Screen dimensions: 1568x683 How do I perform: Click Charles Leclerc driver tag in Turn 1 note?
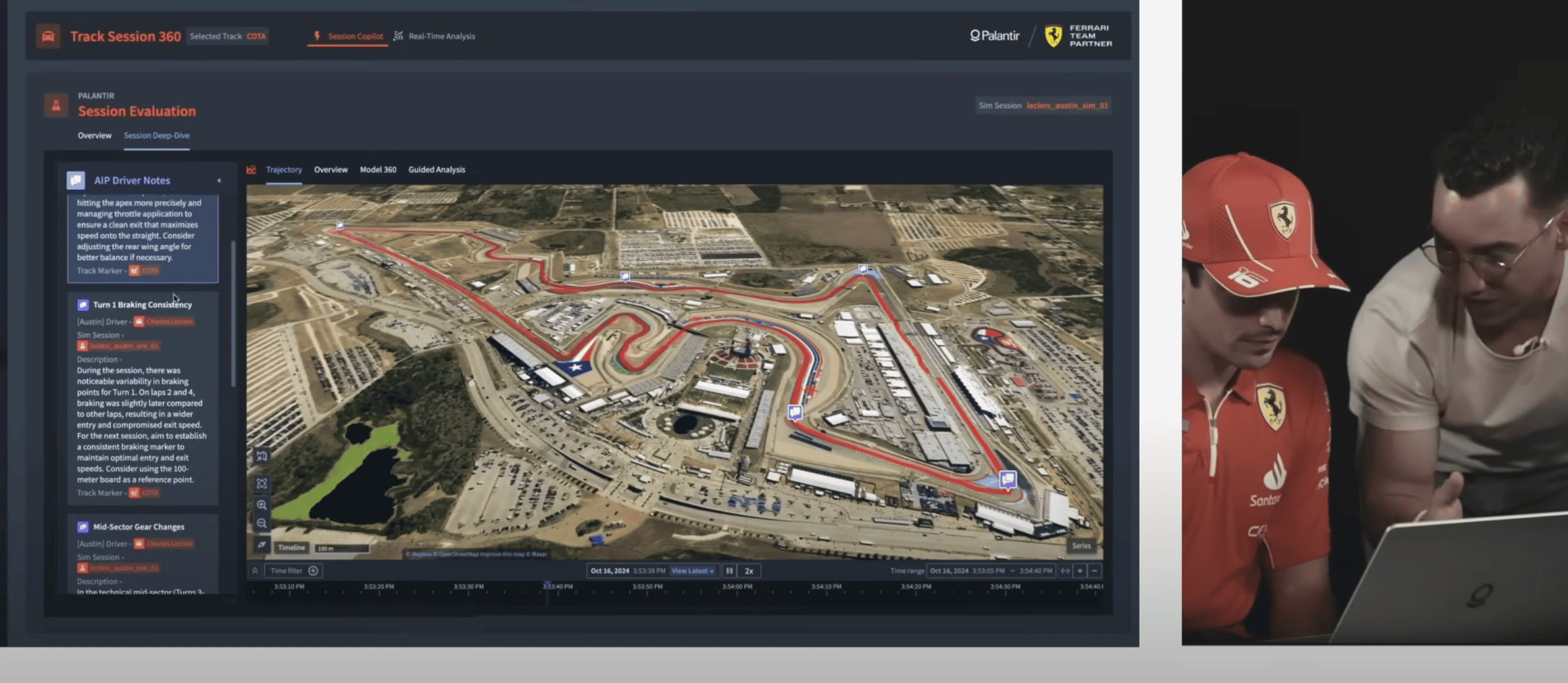tap(164, 322)
